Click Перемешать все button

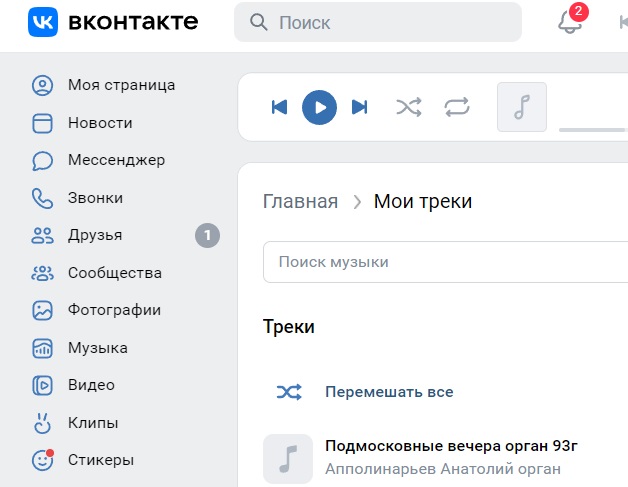(389, 392)
